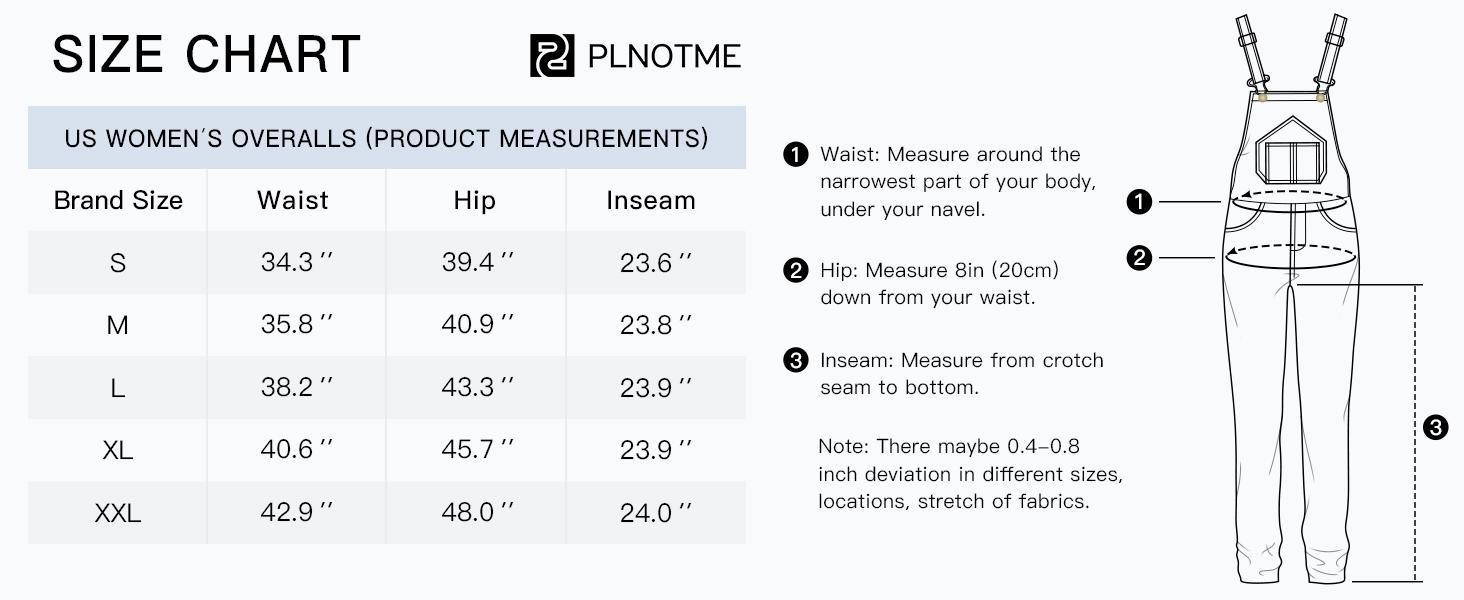1464x600 pixels.
Task: Click the number 1 bullet before Waist instructions
Action: pos(795,154)
